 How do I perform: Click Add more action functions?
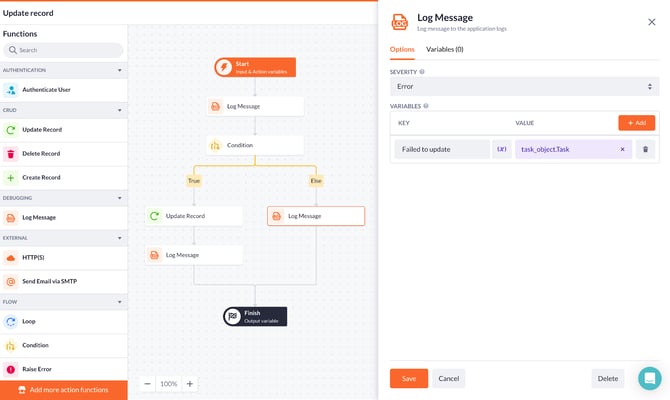click(x=64, y=390)
